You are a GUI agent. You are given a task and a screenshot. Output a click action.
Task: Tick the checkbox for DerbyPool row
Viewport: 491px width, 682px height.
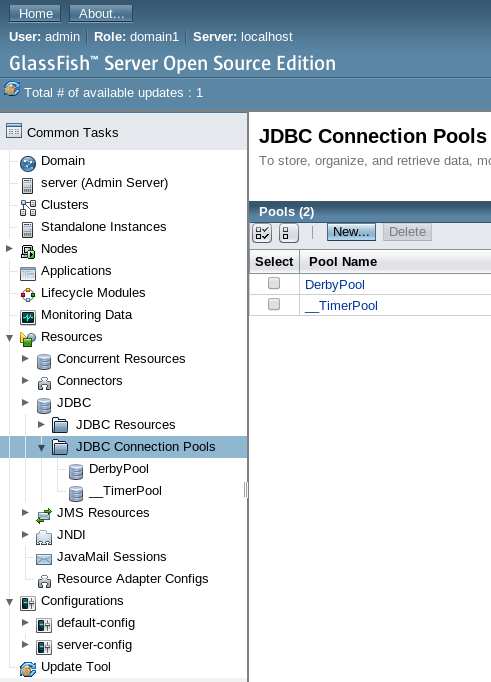274,284
